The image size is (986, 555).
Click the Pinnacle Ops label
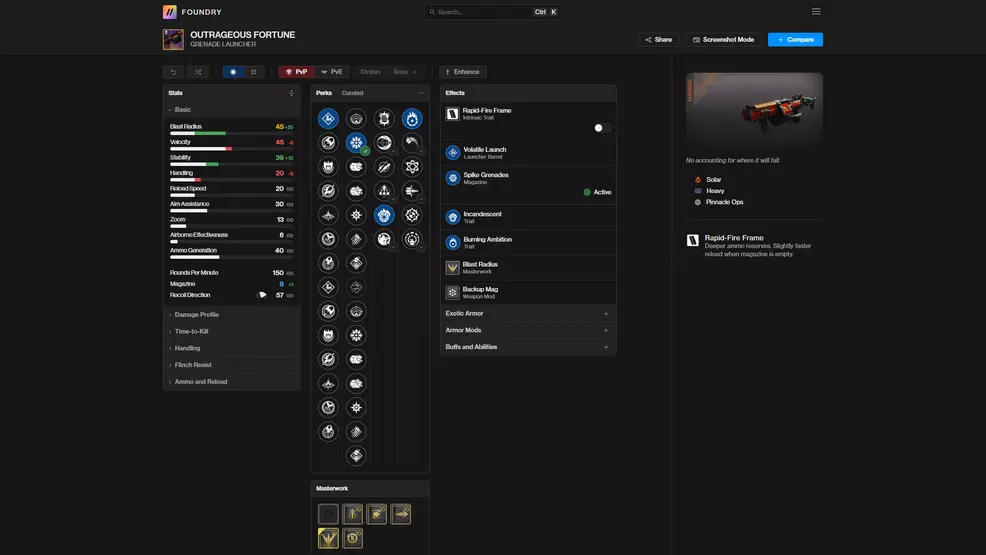click(724, 202)
